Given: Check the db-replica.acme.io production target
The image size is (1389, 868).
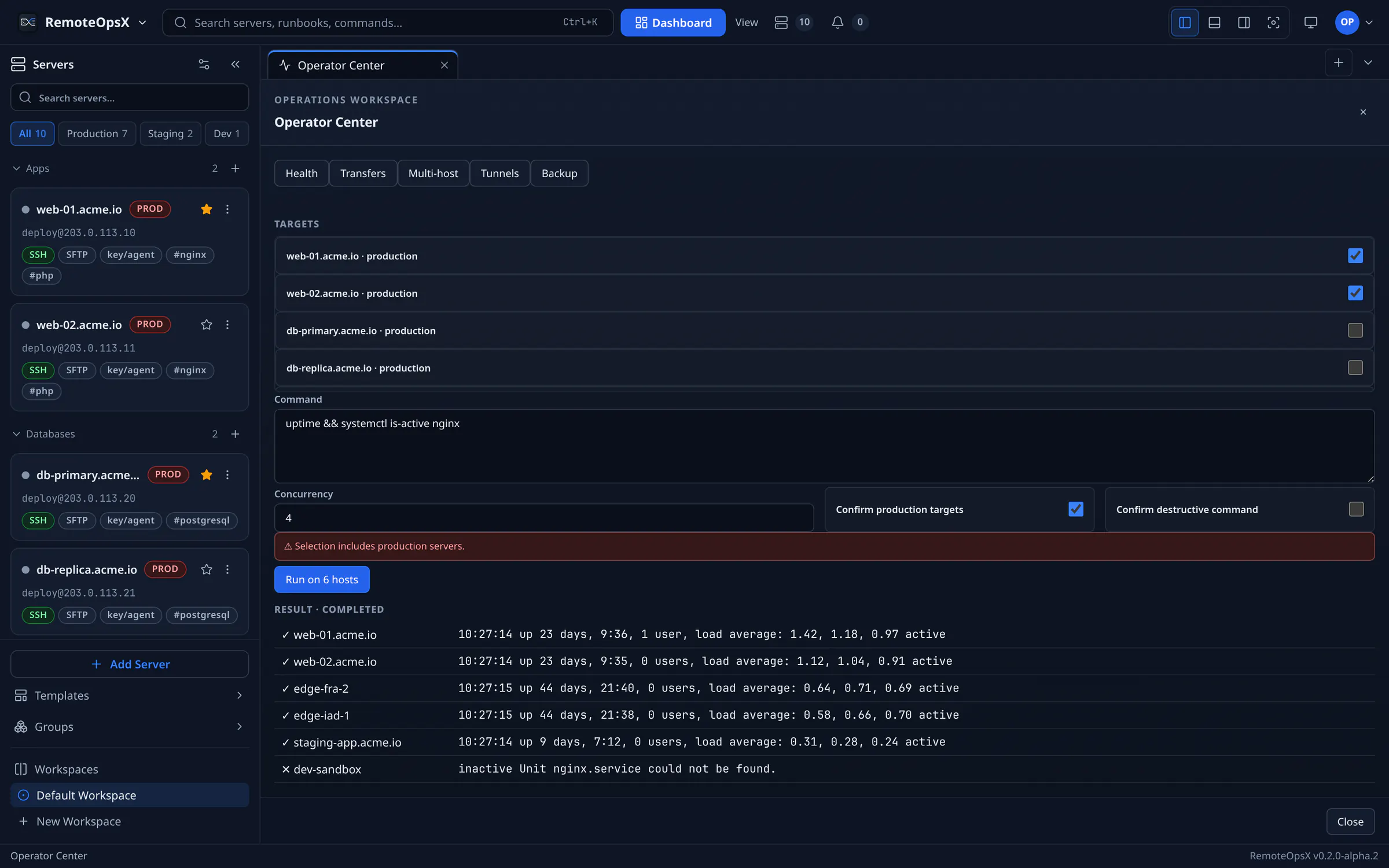Looking at the screenshot, I should point(1355,368).
